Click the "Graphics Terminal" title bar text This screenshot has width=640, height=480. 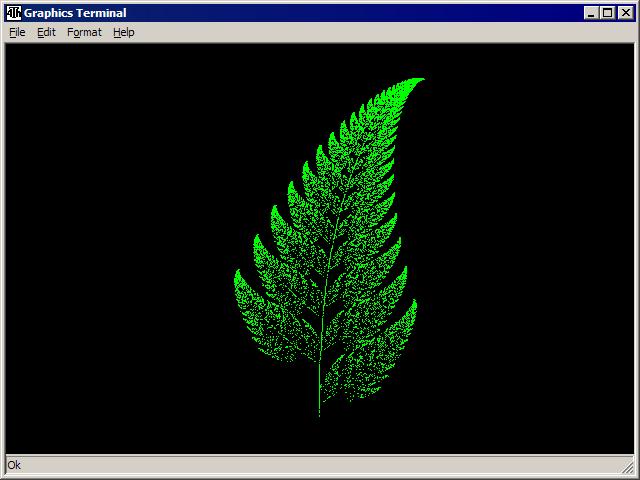[x=75, y=13]
